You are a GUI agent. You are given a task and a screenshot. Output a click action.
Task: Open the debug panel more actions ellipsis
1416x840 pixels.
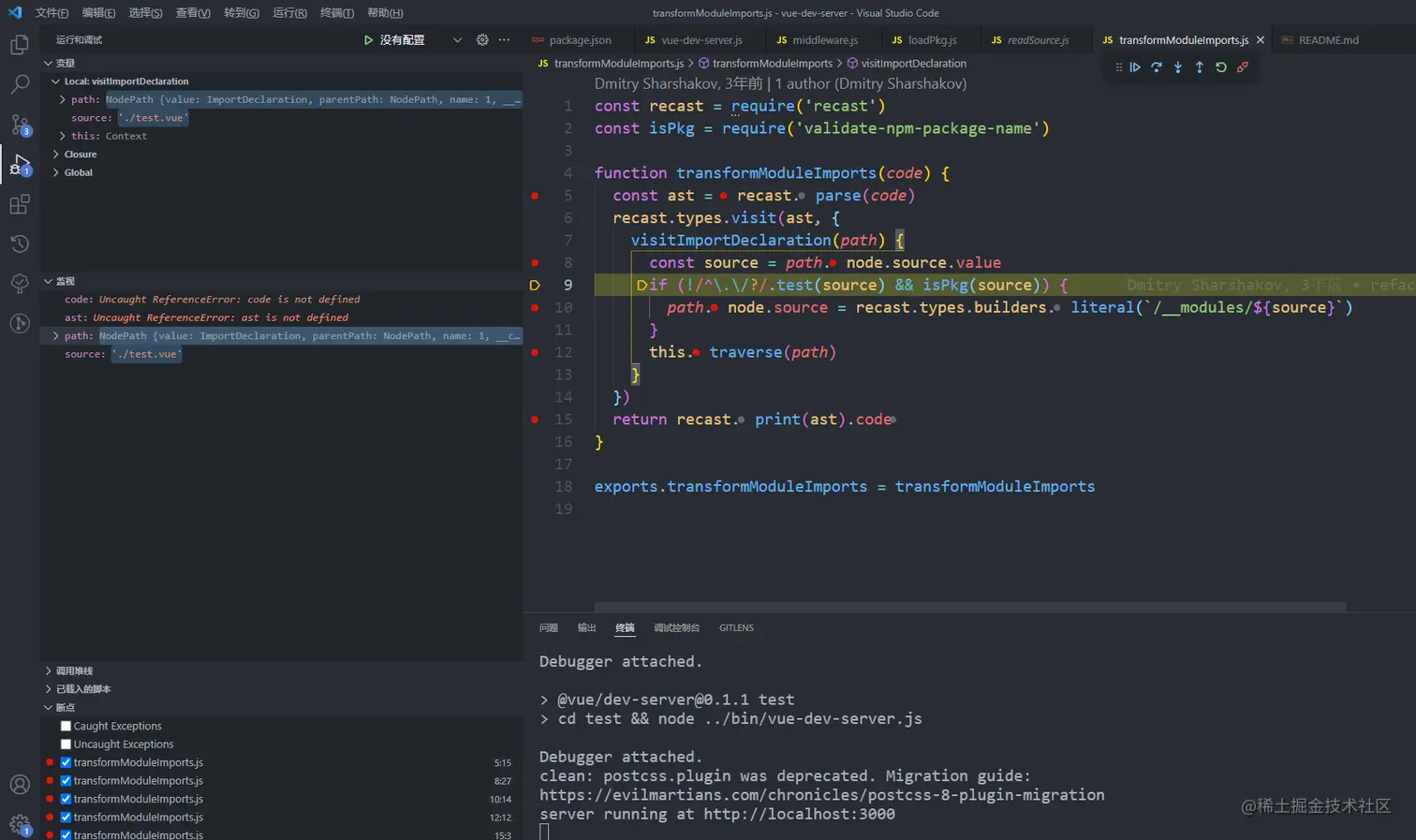click(x=505, y=40)
